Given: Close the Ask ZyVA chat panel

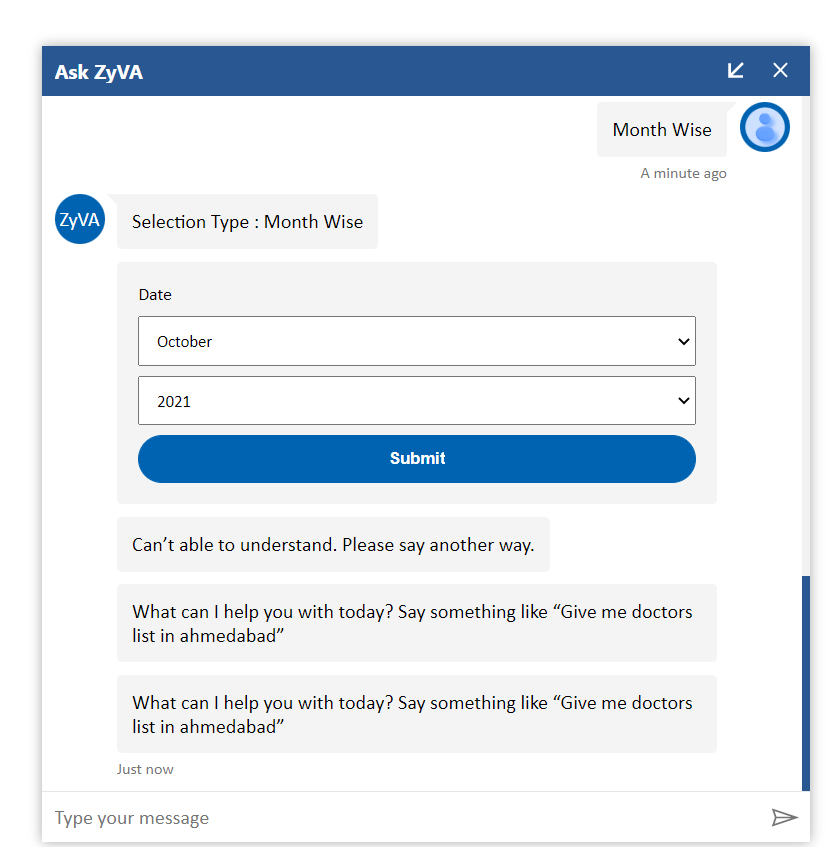Looking at the screenshot, I should [x=780, y=70].
